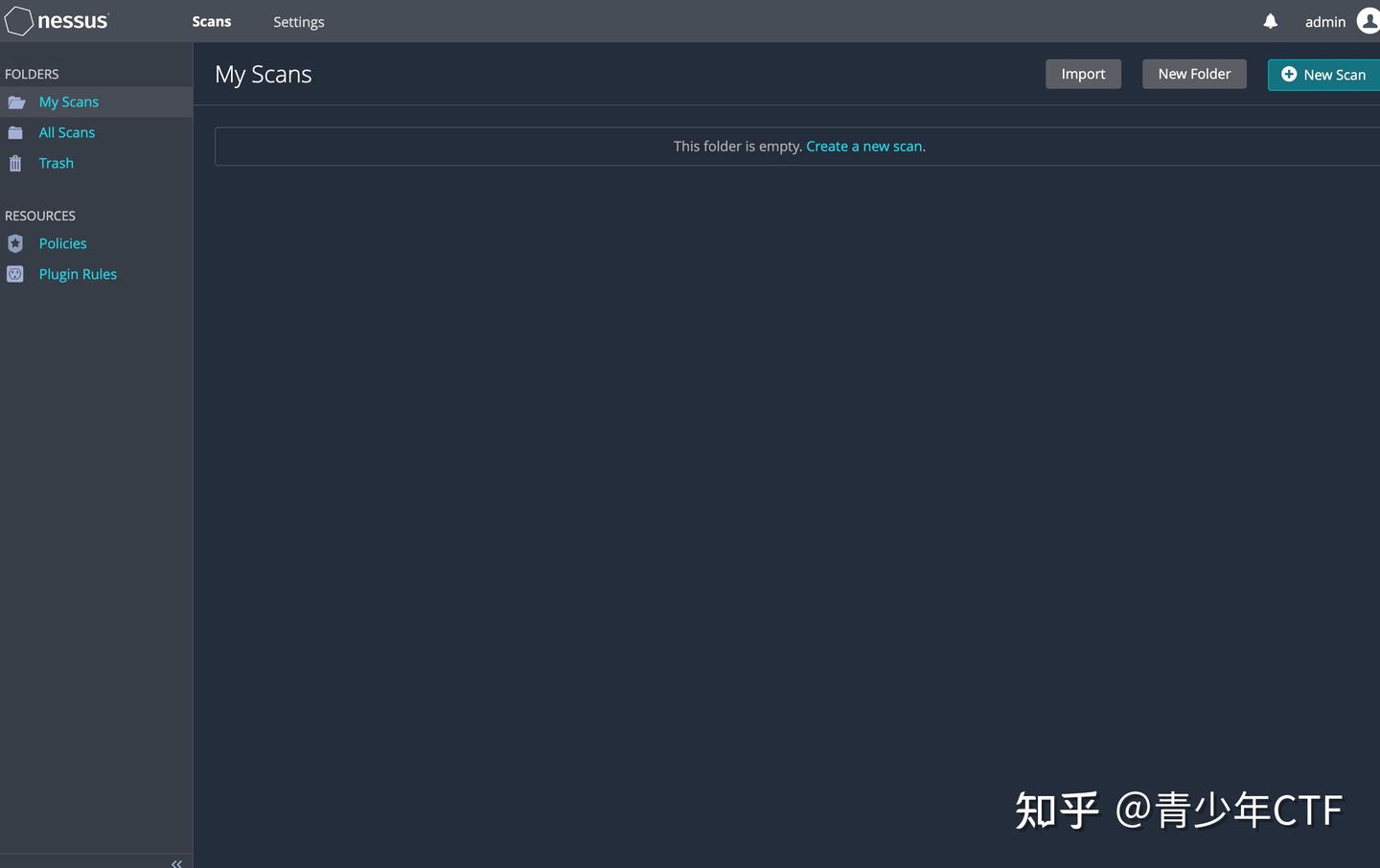Click the All Scans folder icon
The width and height of the screenshot is (1380, 868).
15,132
